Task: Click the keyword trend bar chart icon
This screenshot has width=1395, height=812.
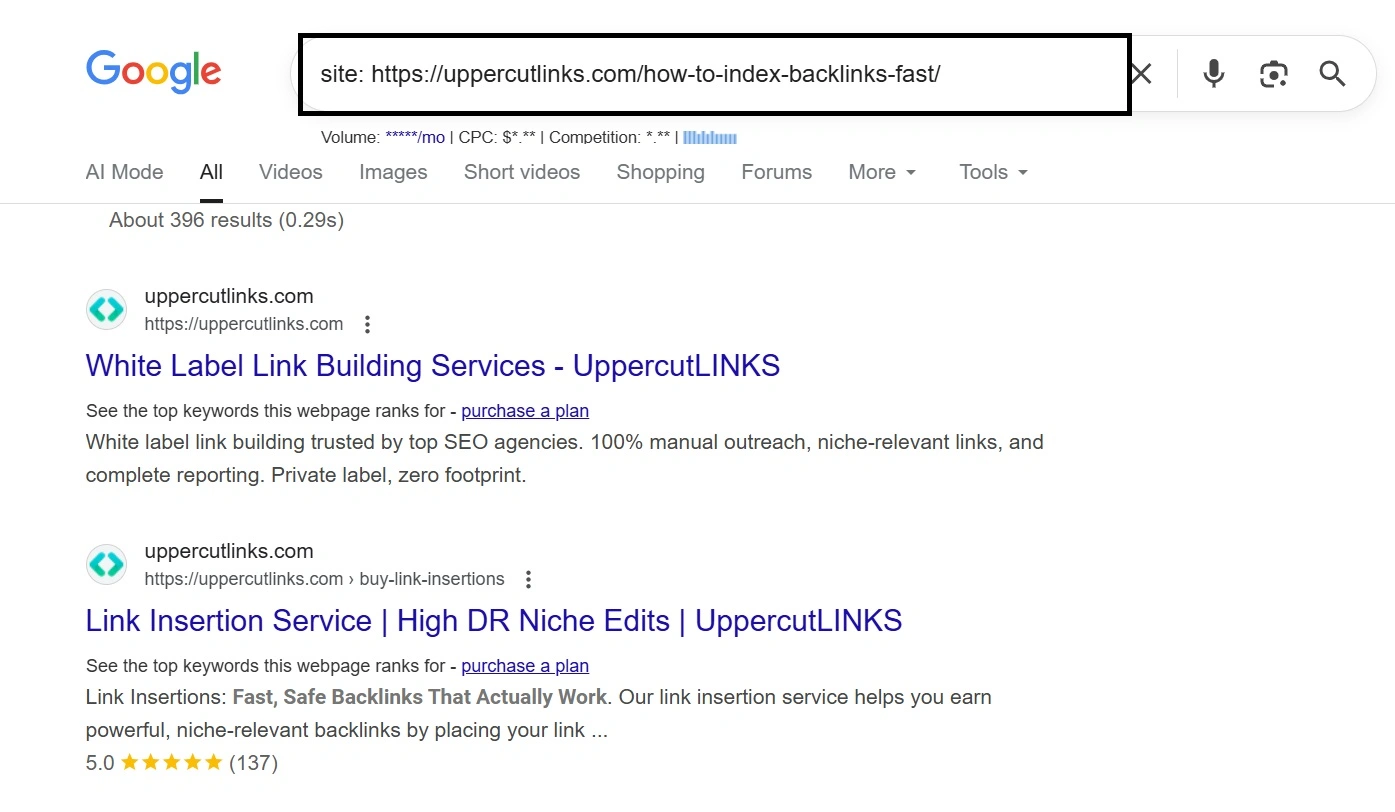Action: pyautogui.click(x=710, y=137)
